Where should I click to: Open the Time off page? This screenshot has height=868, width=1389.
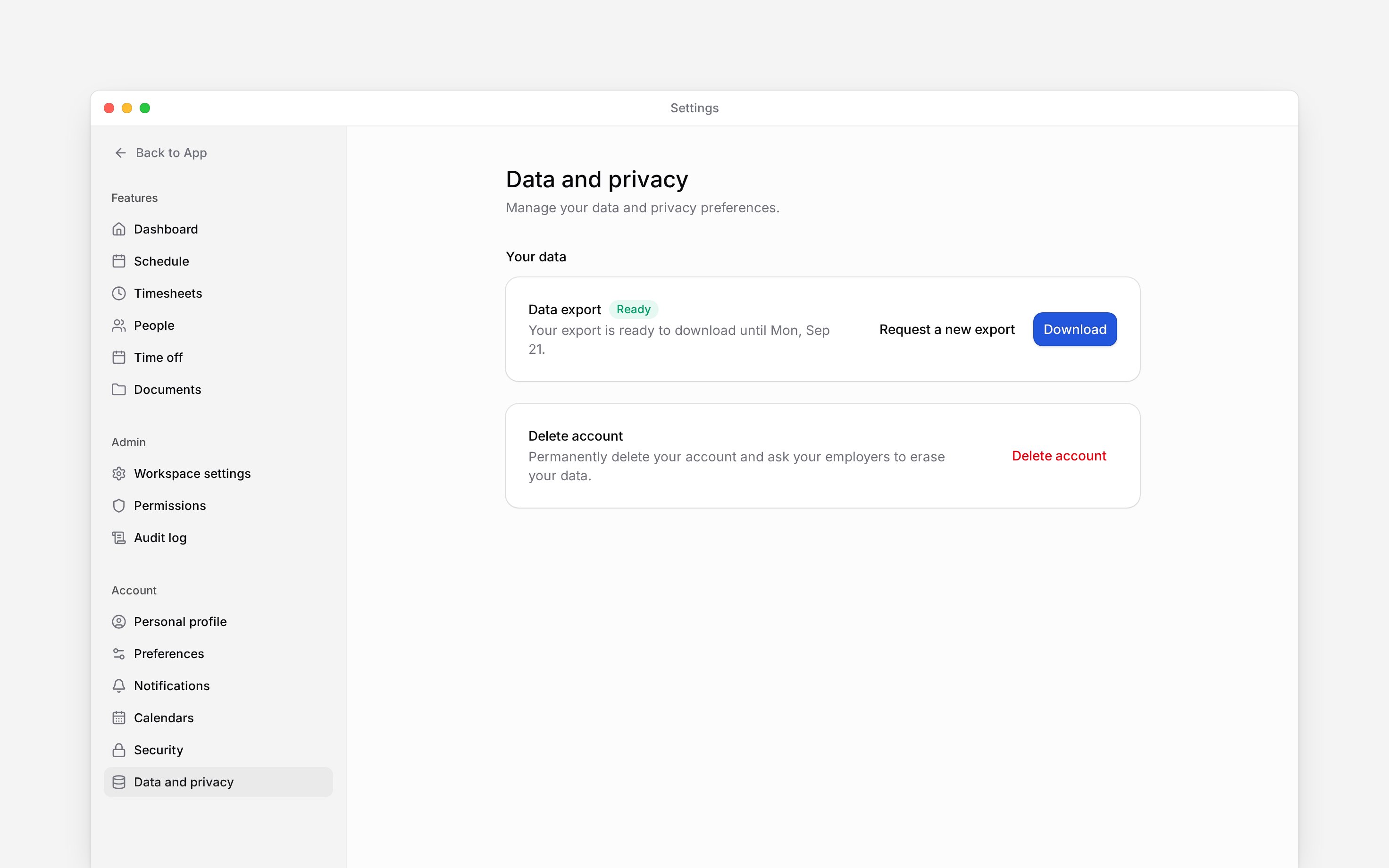[218, 358]
